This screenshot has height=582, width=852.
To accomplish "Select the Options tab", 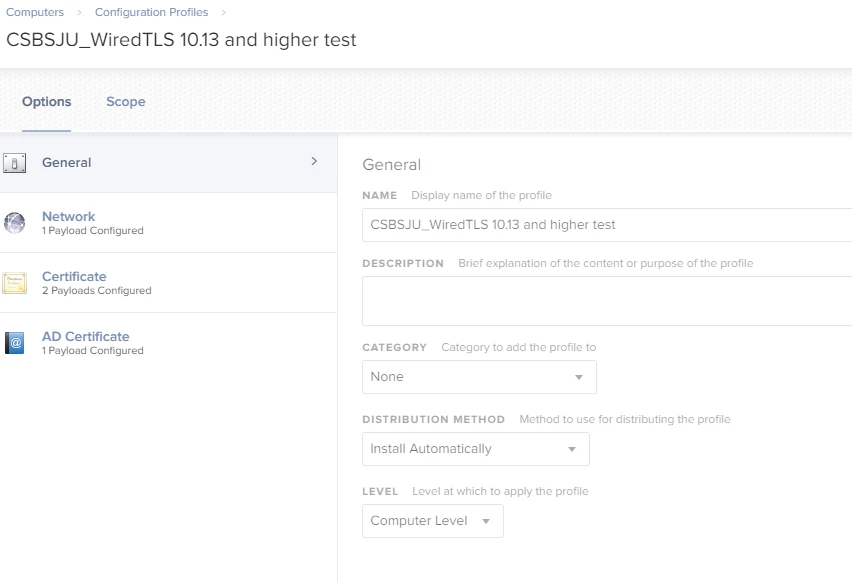I will click(47, 102).
